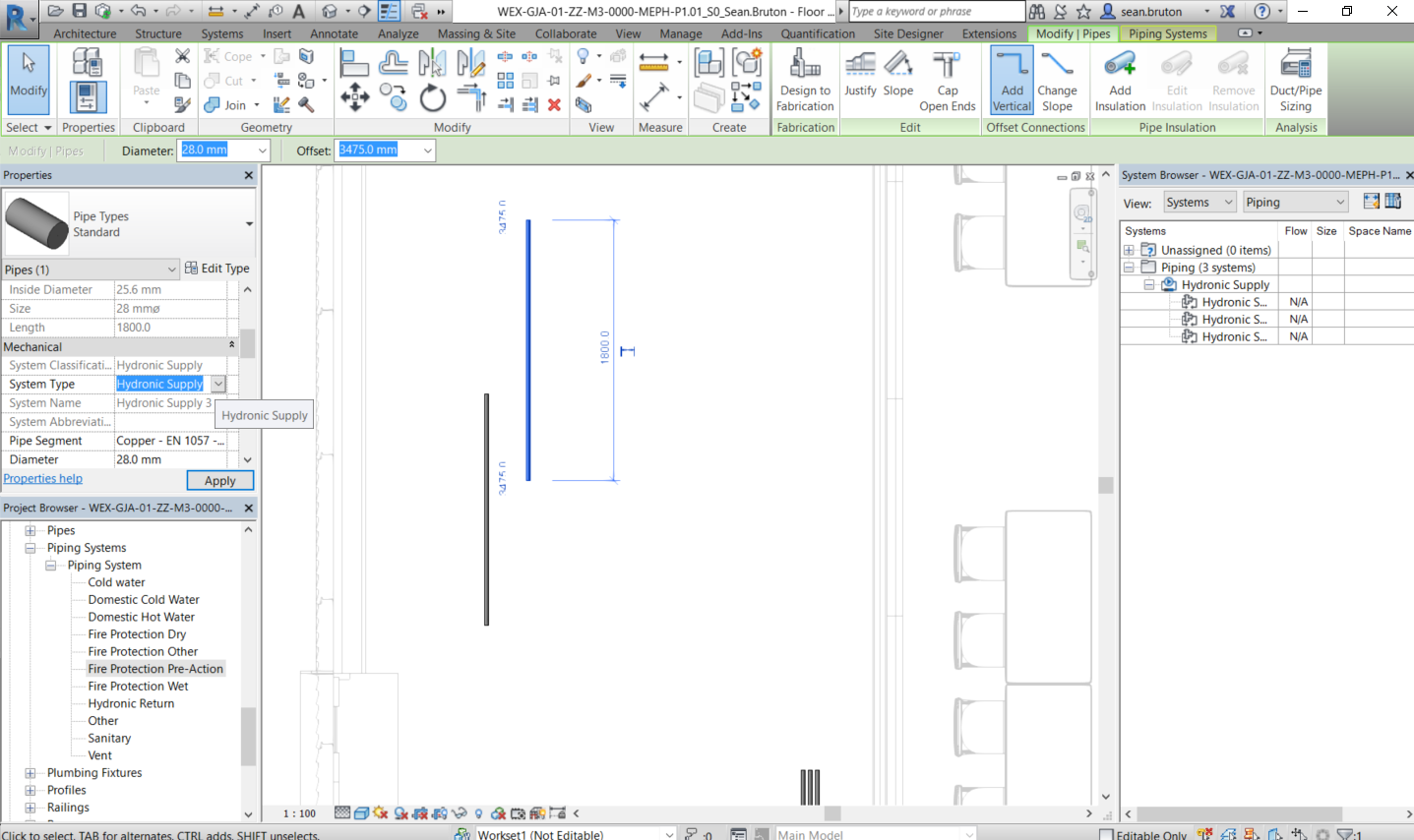Select the Justify tool
The image size is (1414, 840).
[x=860, y=80]
